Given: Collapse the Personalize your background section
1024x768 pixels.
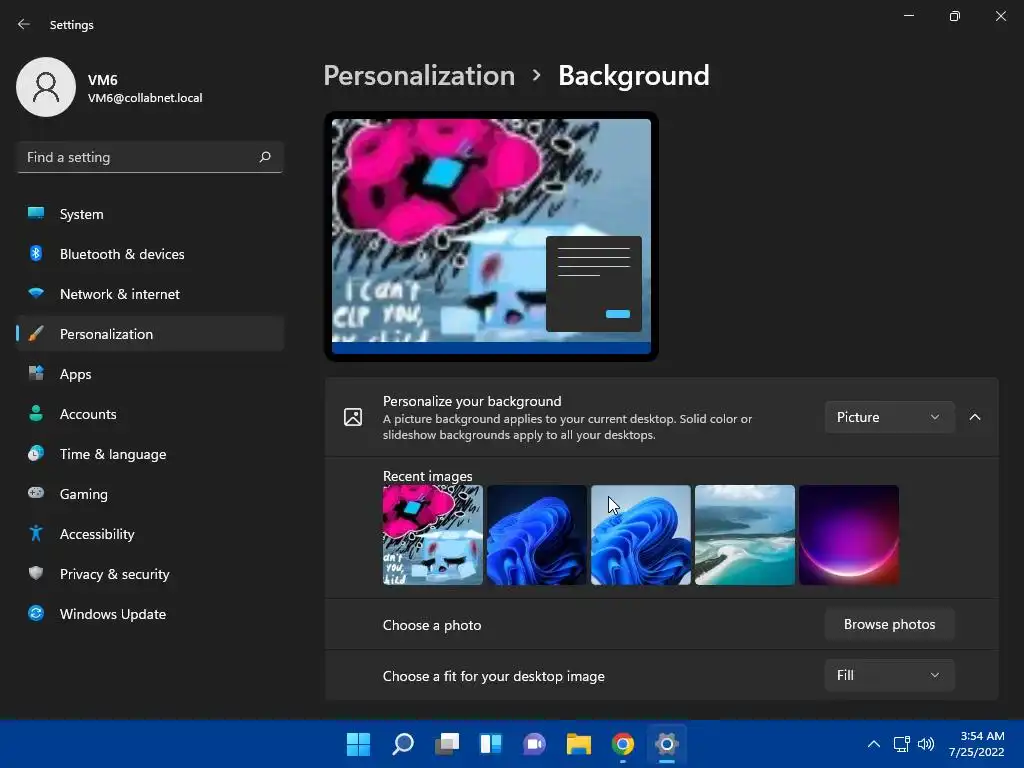Looking at the screenshot, I should [974, 417].
